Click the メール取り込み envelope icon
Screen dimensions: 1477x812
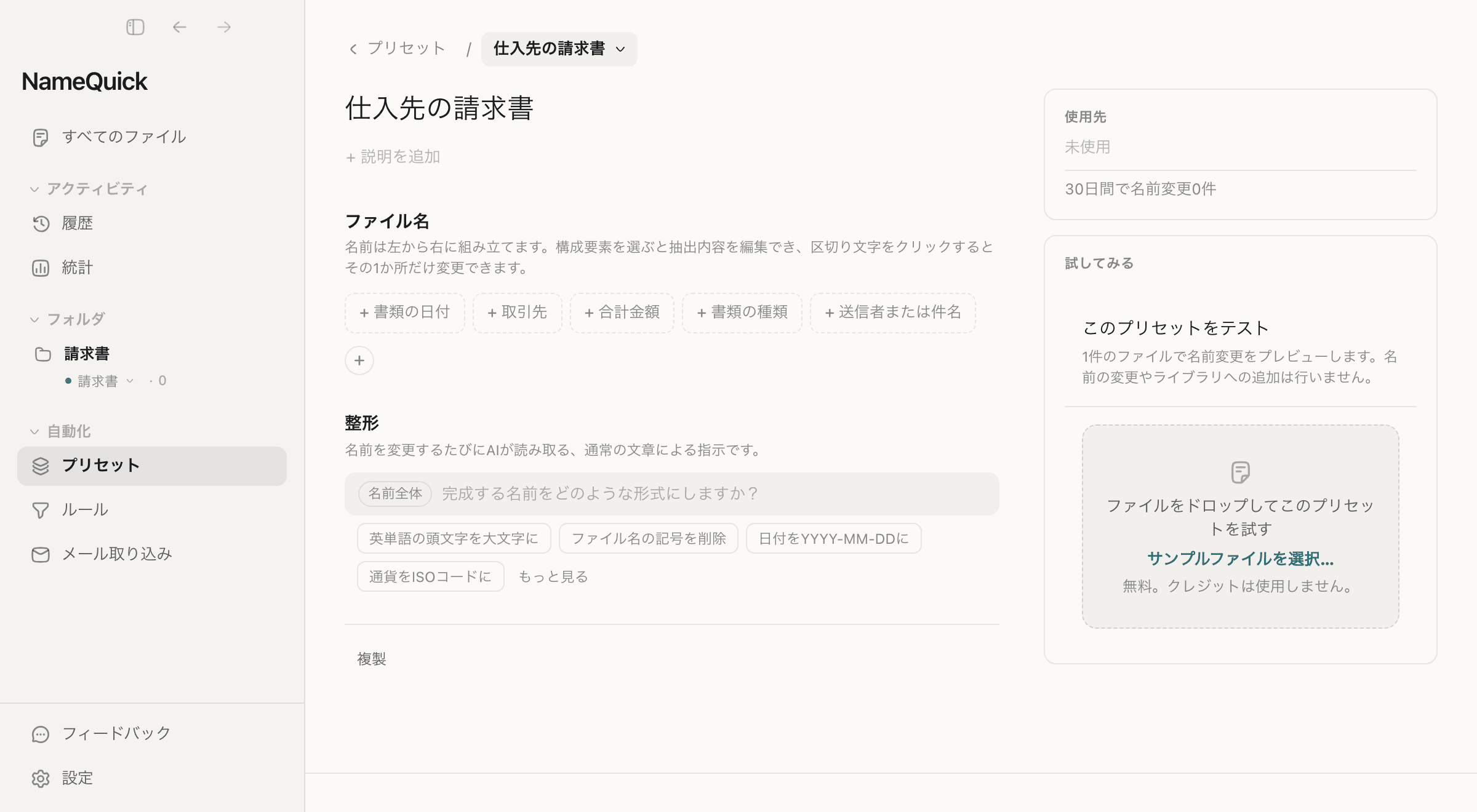click(41, 555)
